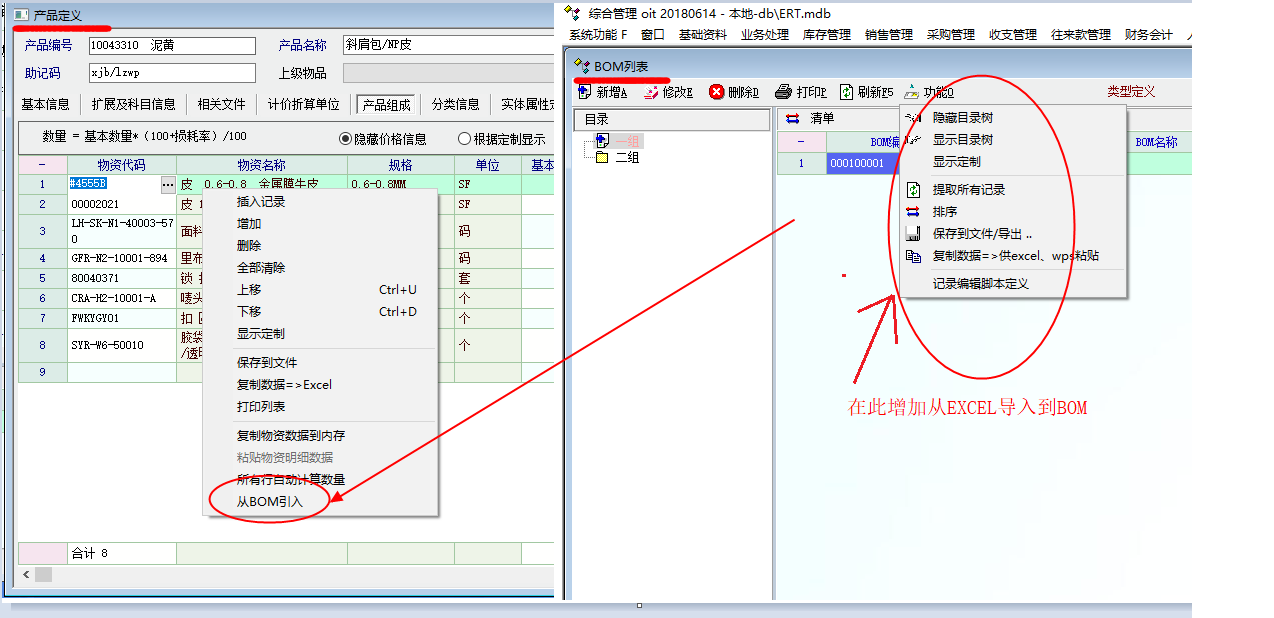The image size is (1274, 618).
Task: Click the 打印 (Print) printer icon
Action: 784,92
